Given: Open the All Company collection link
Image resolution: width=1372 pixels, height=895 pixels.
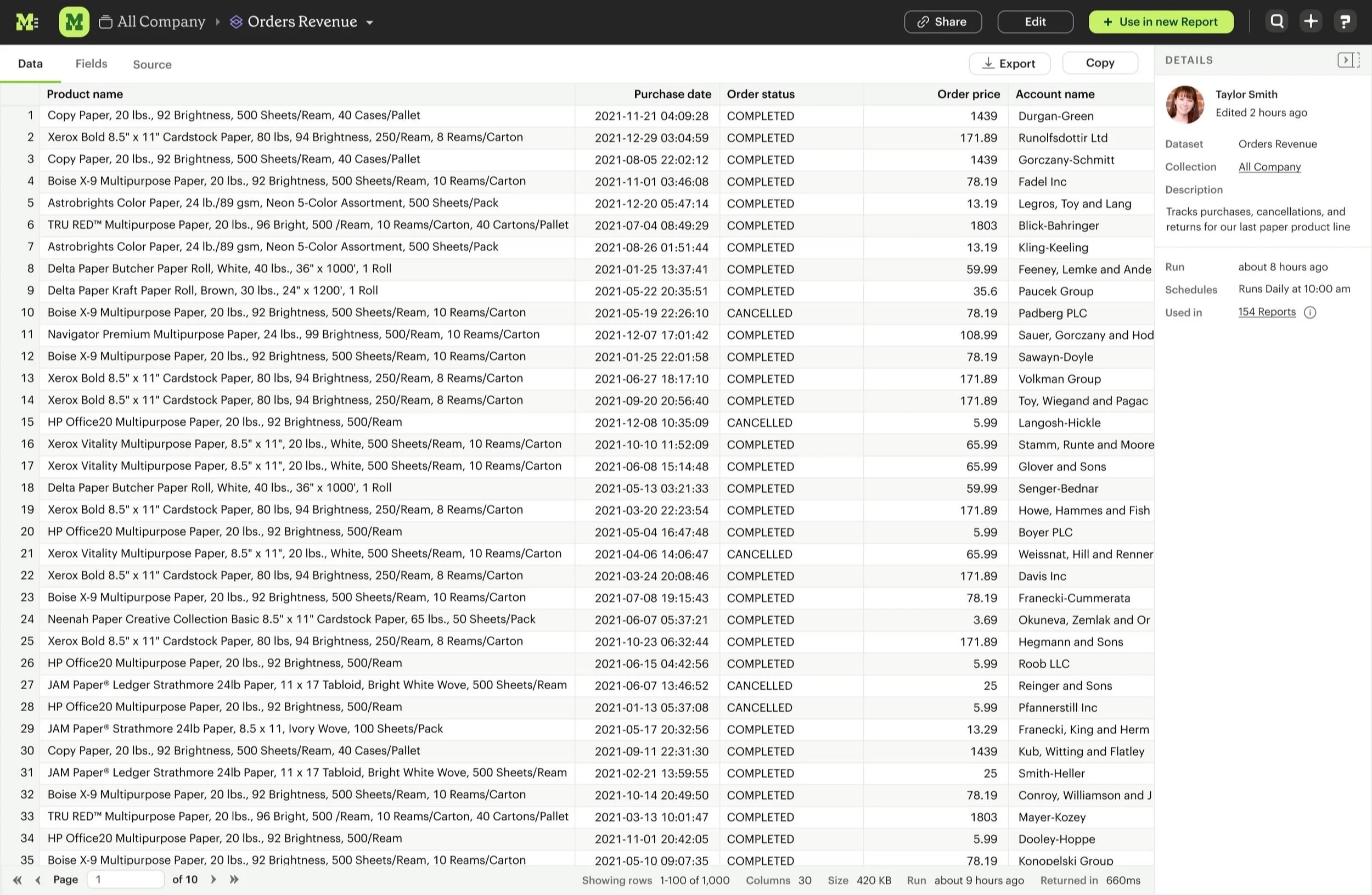Looking at the screenshot, I should click(1269, 167).
